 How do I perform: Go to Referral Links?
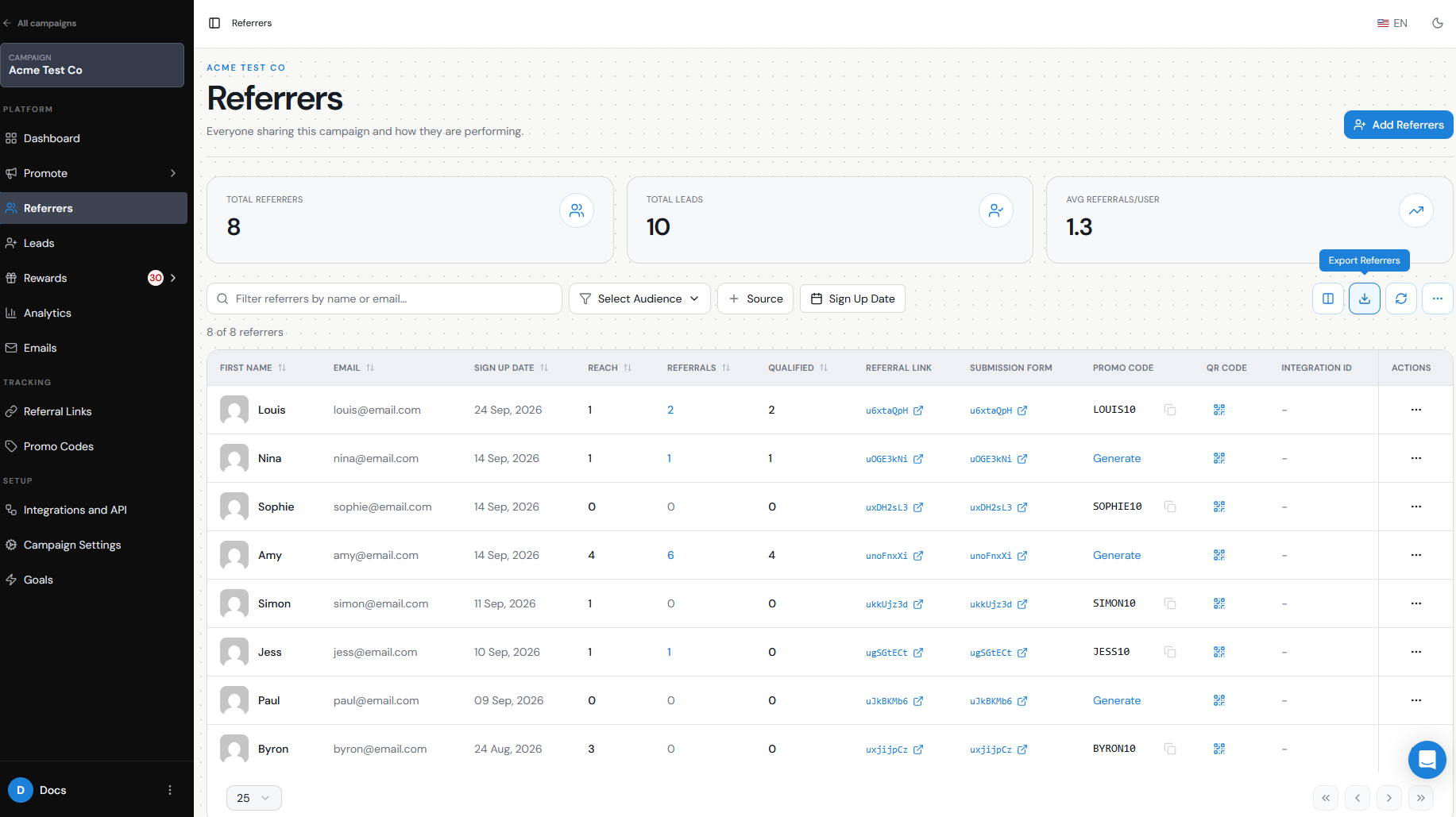[94, 411]
